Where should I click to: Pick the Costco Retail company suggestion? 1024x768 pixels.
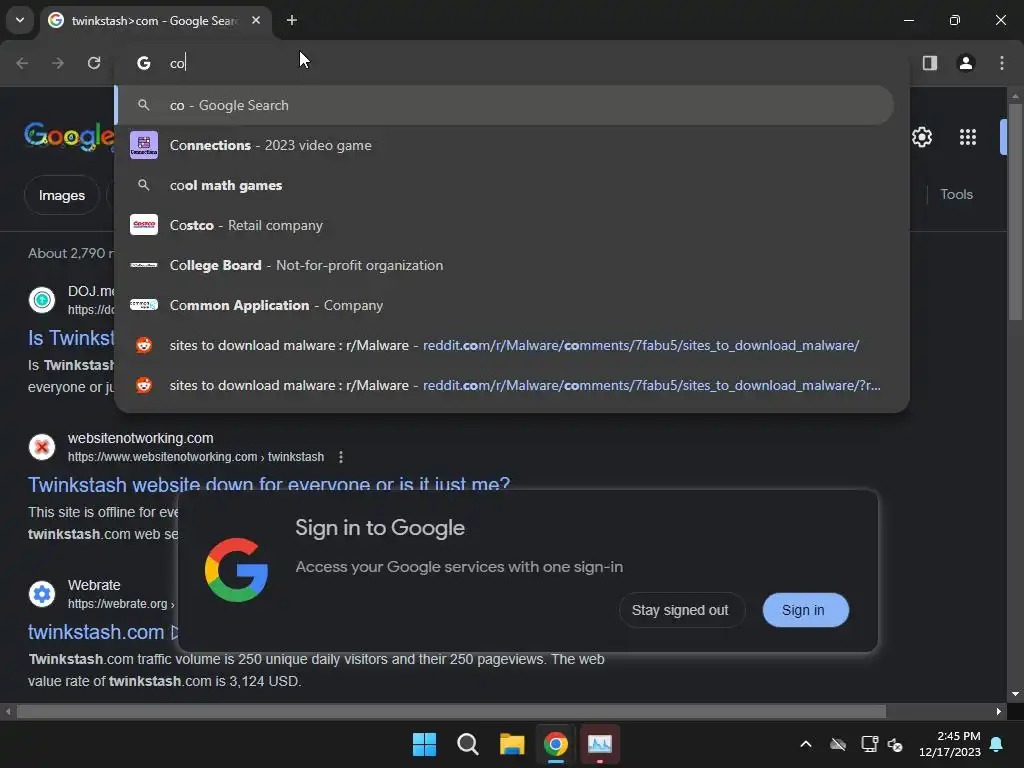[x=504, y=225]
